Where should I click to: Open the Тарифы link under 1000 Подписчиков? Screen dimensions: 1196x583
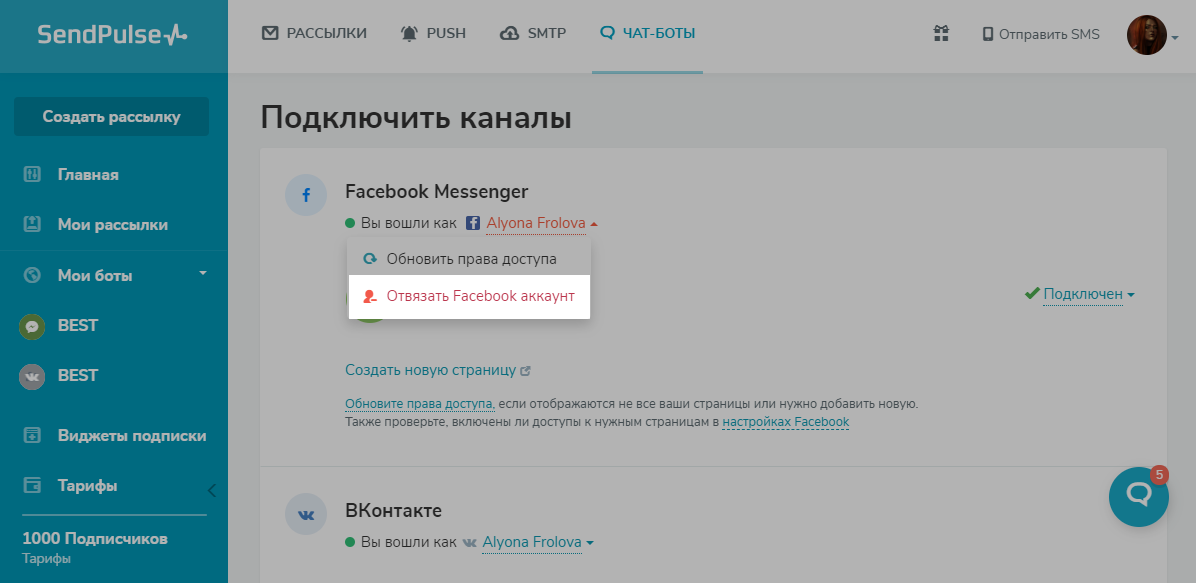coord(47,559)
